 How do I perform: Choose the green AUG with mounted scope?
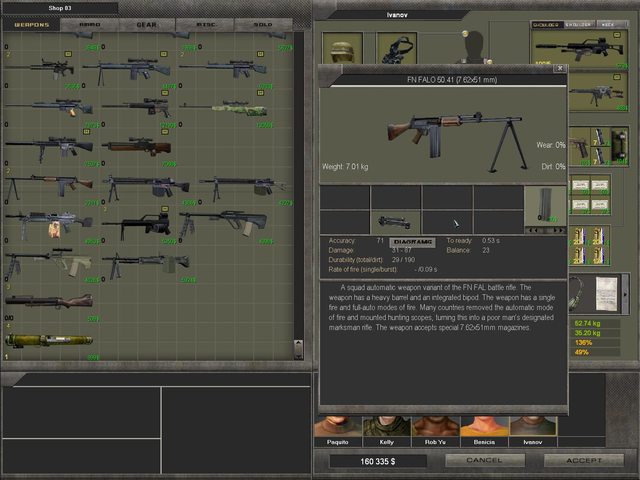pyautogui.click(x=50, y=262)
